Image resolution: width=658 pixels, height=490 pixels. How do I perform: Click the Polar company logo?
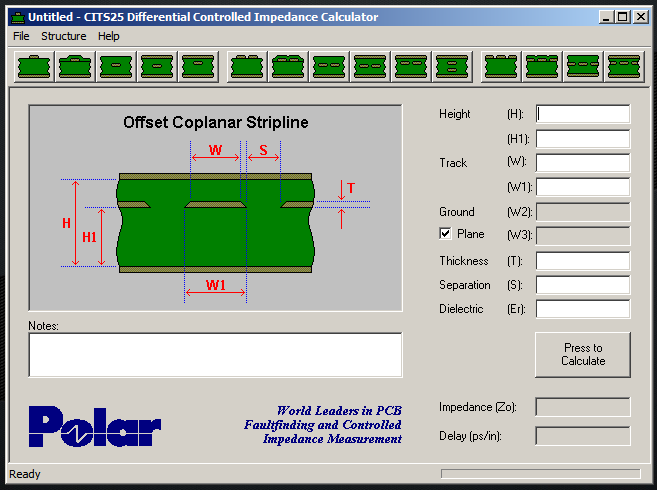coord(95,426)
